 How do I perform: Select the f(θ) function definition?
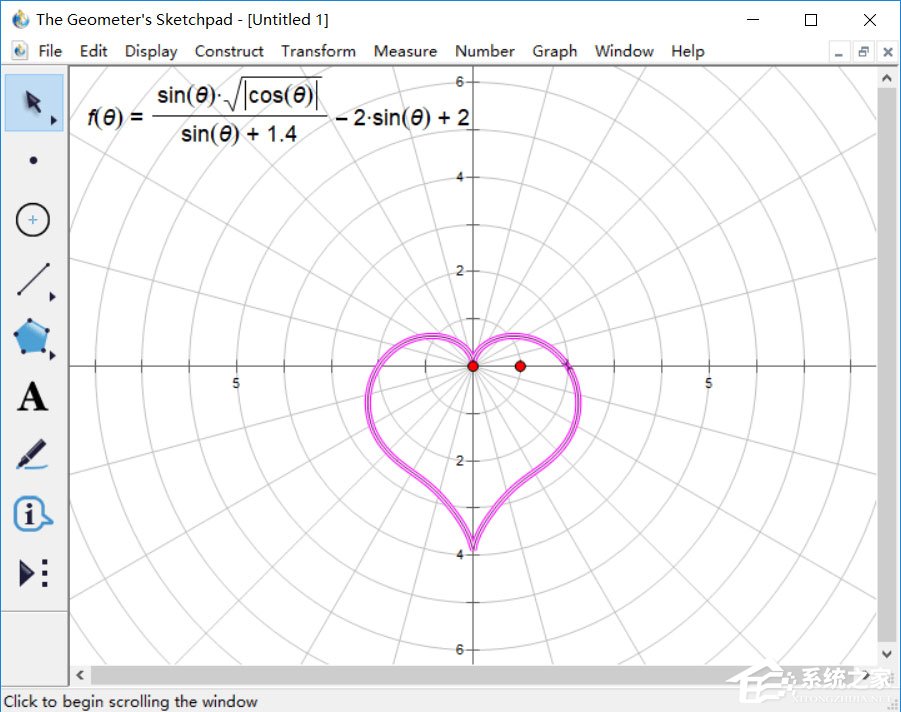(278, 113)
